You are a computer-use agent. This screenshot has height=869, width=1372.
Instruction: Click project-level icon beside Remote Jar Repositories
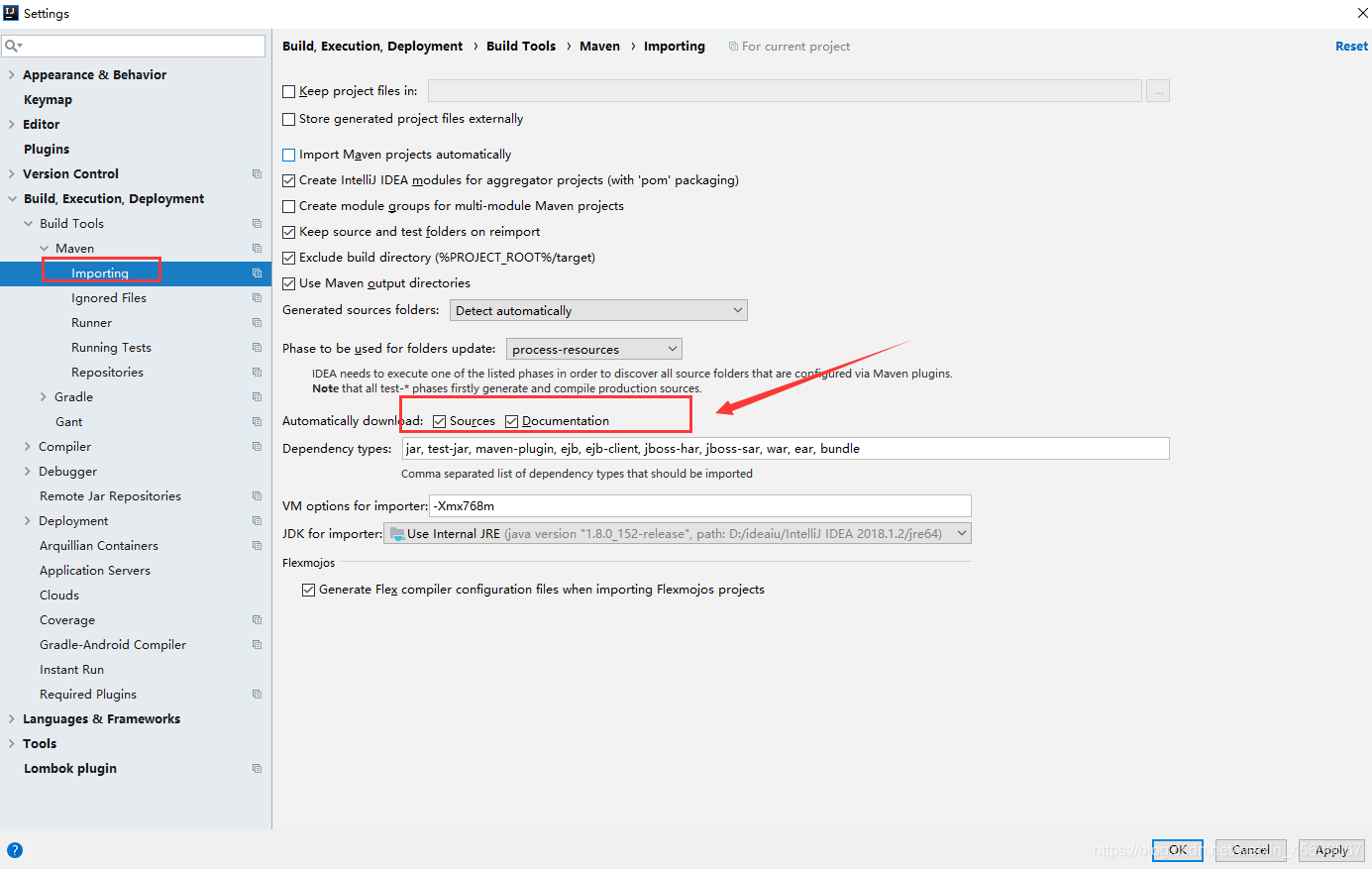click(x=257, y=495)
